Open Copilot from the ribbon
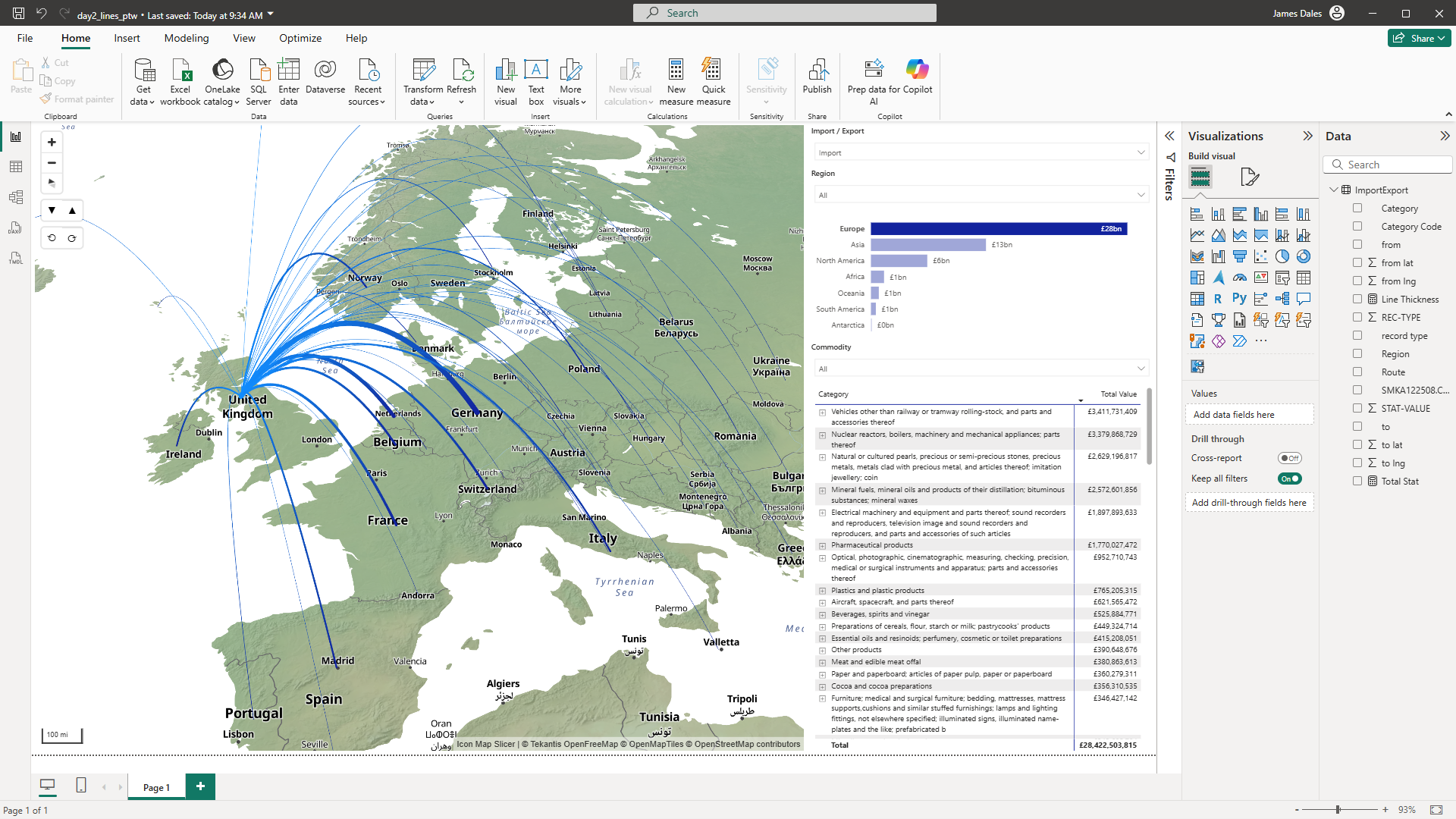The width and height of the screenshot is (1456, 819). coord(917,71)
